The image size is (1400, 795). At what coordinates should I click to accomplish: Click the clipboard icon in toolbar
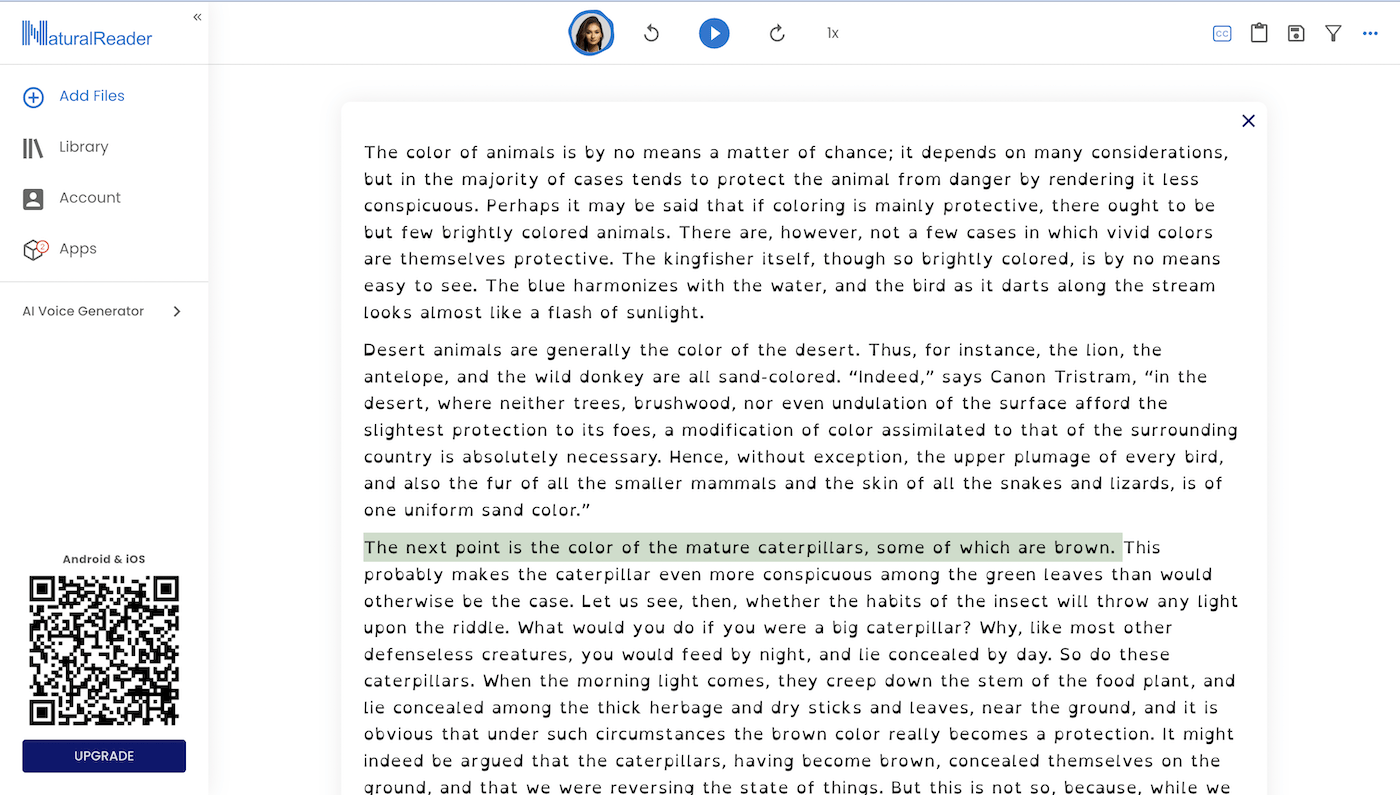coord(1259,33)
